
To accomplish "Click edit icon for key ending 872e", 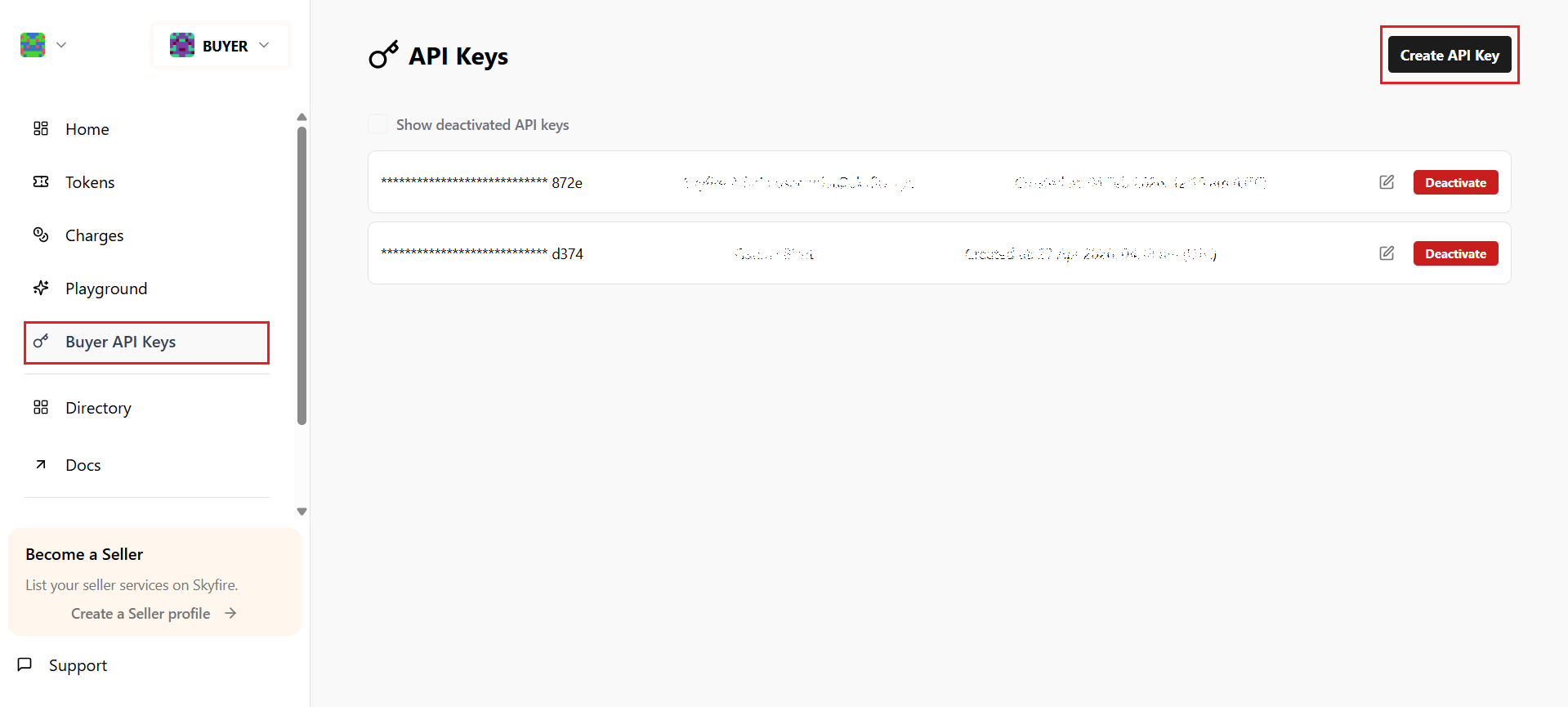I will pyautogui.click(x=1387, y=182).
